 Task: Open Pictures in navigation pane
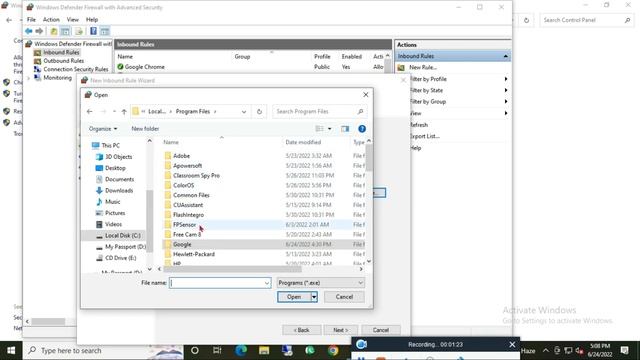[115, 213]
